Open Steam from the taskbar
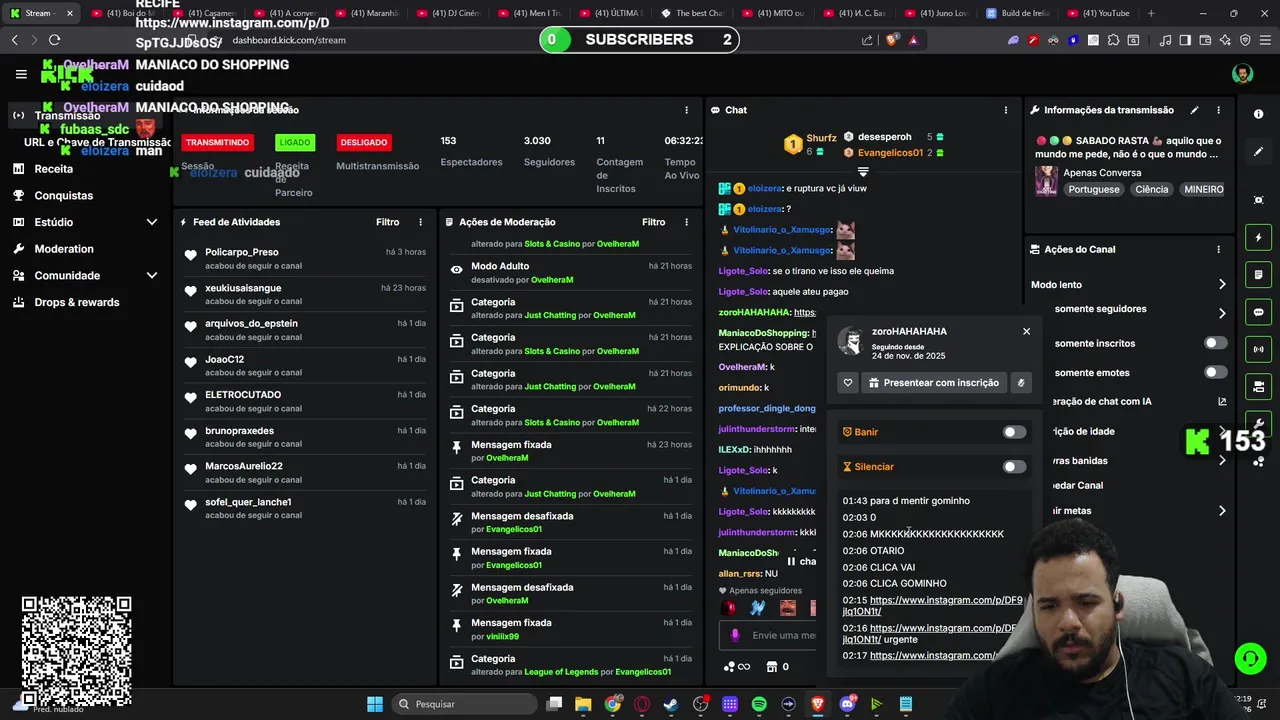The width and height of the screenshot is (1280, 720). (x=671, y=704)
